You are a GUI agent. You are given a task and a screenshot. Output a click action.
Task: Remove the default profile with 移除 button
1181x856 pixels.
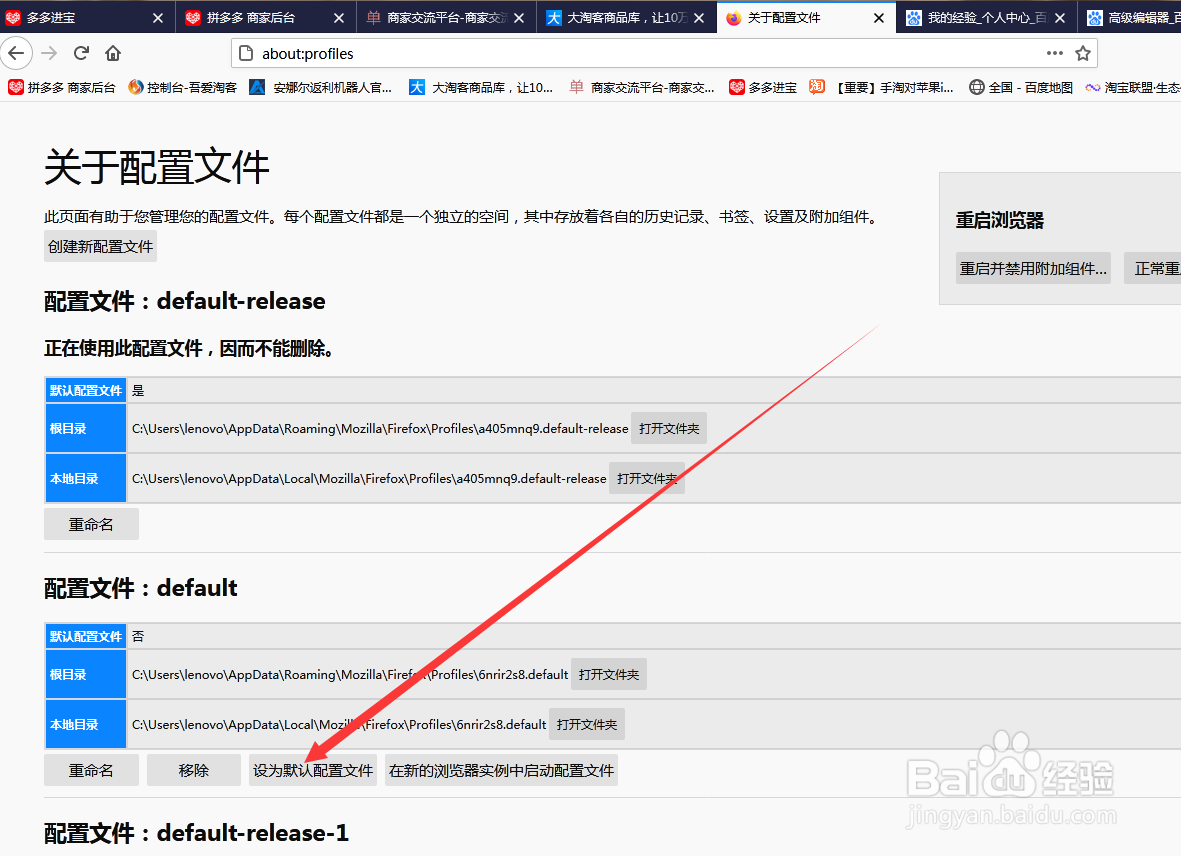click(x=193, y=770)
